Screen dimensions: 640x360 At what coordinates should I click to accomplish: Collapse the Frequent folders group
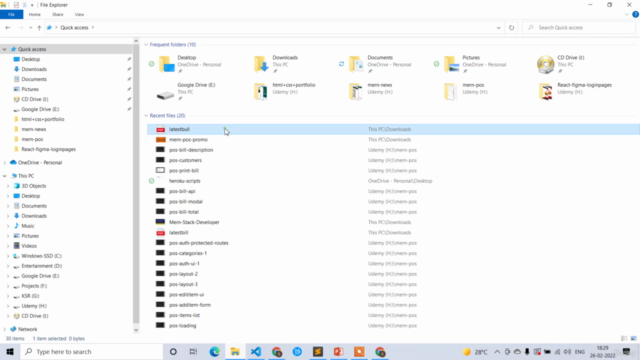[x=146, y=44]
